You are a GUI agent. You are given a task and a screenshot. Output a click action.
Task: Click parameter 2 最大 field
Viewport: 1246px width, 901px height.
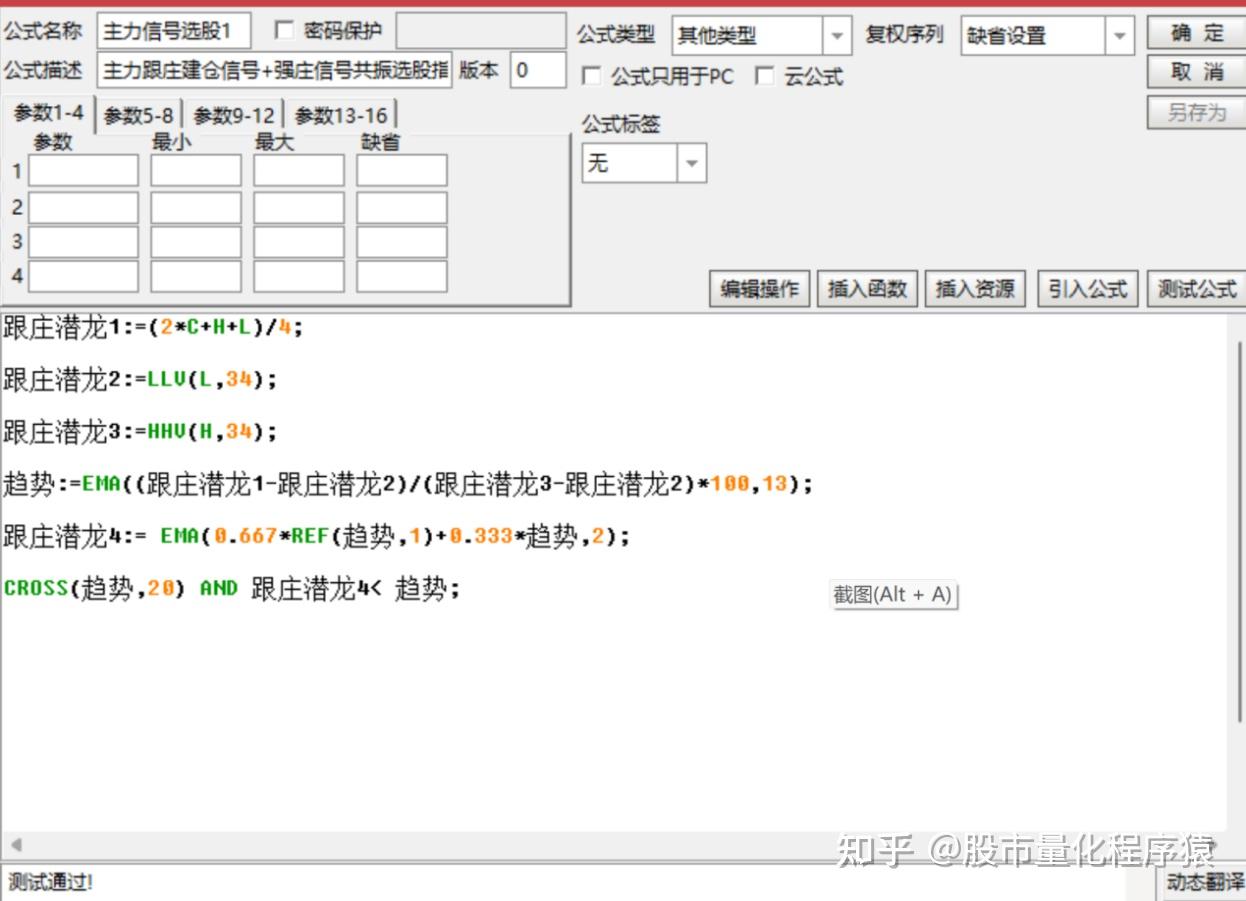[298, 207]
